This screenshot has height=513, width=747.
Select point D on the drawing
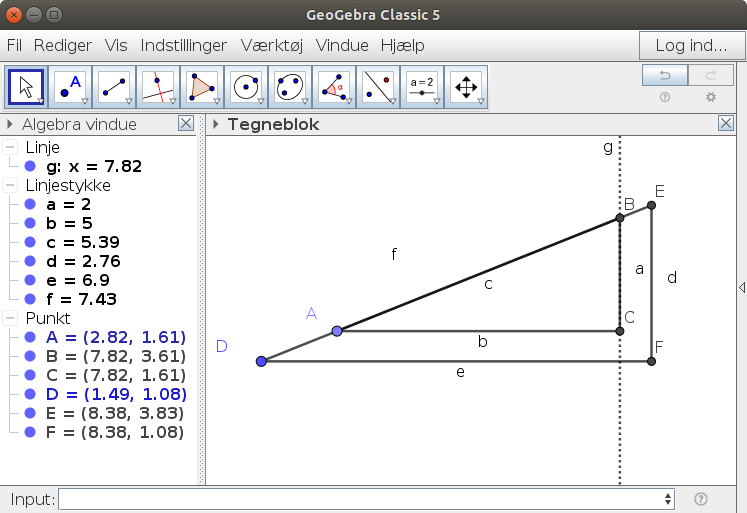261,362
